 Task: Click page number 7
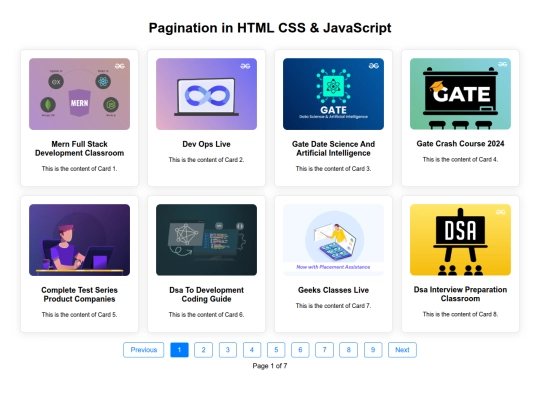coord(324,350)
